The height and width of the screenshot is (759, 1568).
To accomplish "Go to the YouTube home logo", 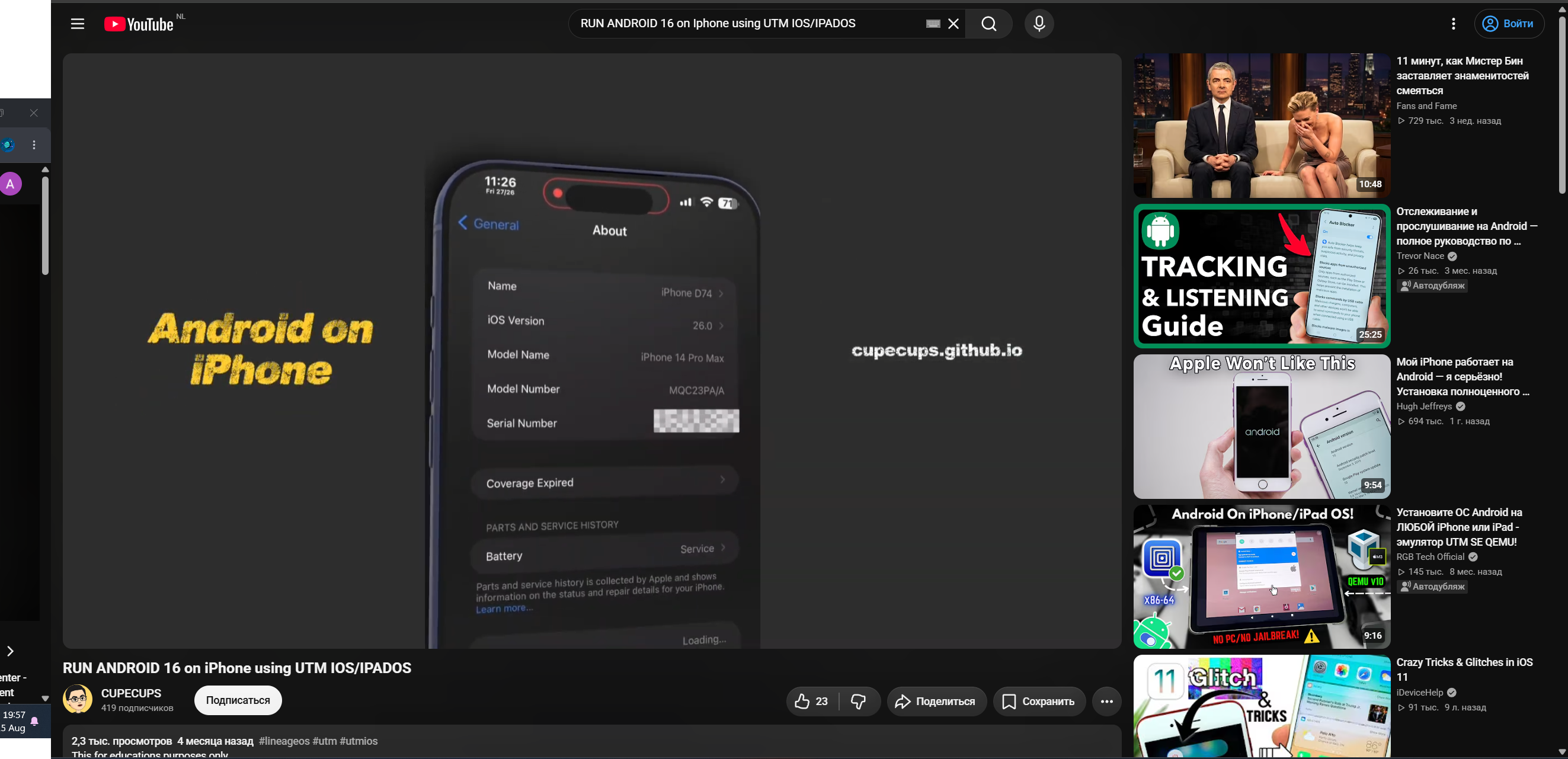I will click(139, 24).
